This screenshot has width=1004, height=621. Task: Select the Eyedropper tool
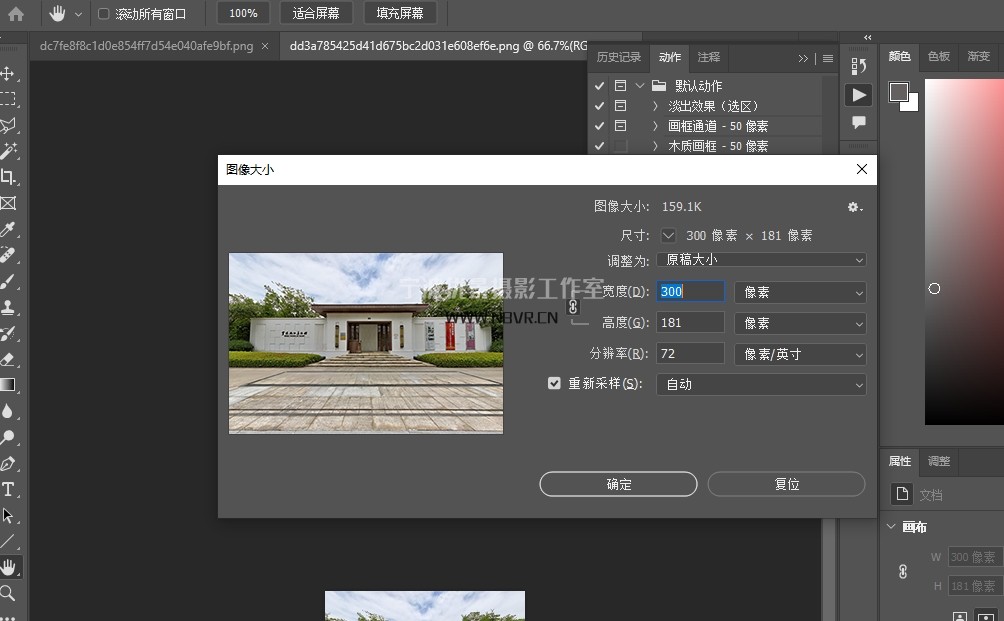(x=8, y=229)
